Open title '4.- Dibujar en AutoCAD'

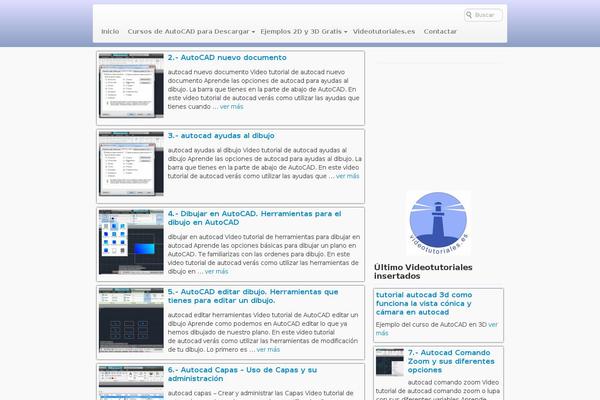click(254, 218)
